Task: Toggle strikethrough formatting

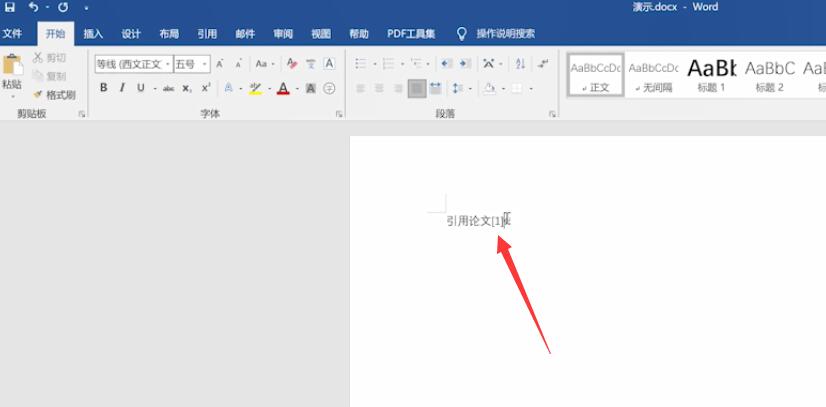Action: coord(169,88)
